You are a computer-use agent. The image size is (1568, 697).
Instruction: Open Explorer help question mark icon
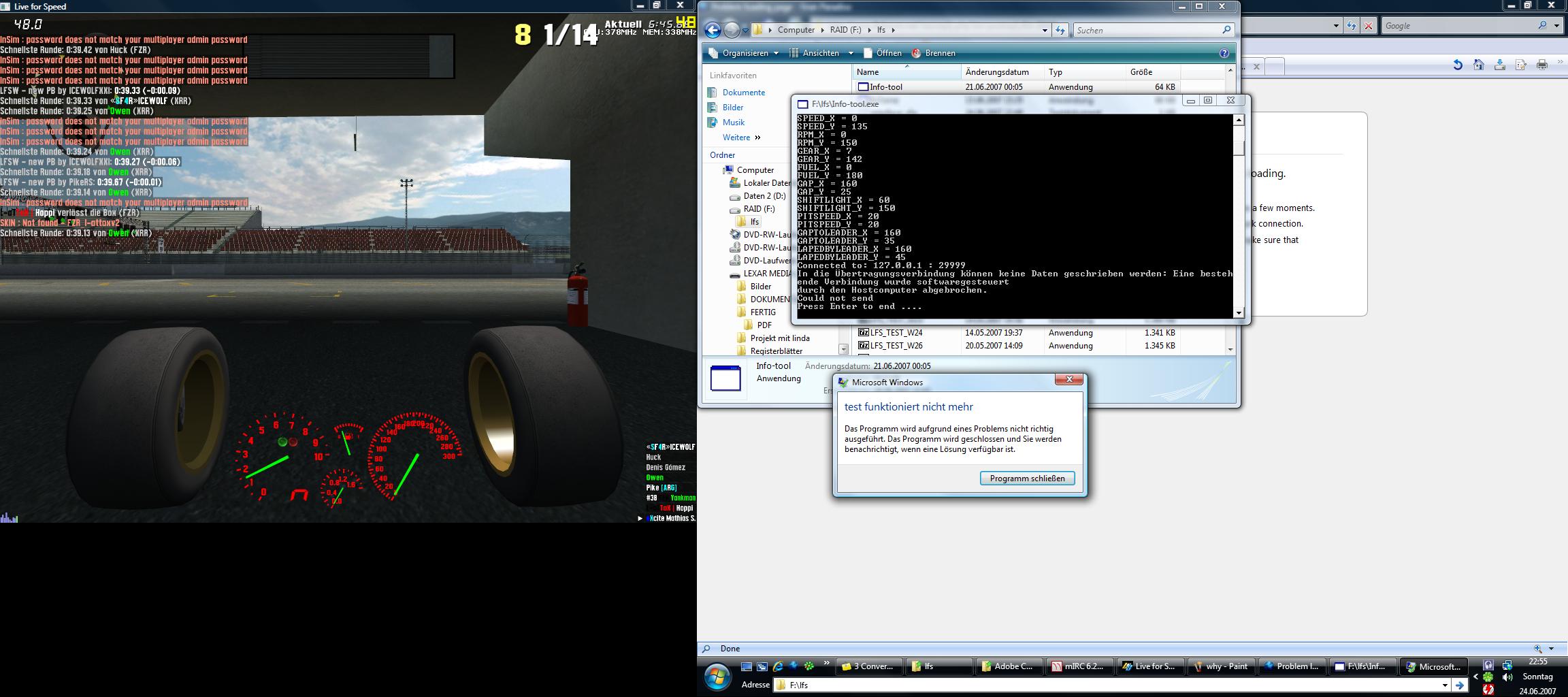pyautogui.click(x=1224, y=53)
